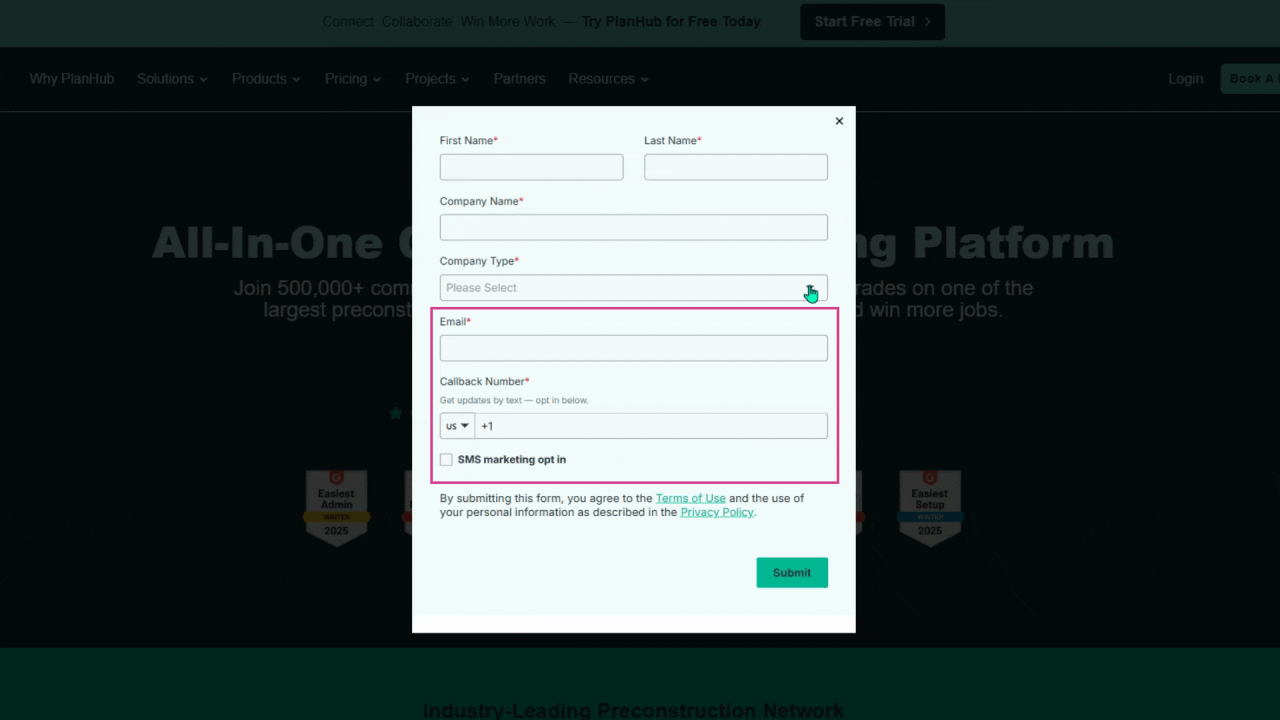The image size is (1280, 720).
Task: Open the 'us' country code selector
Action: (457, 426)
